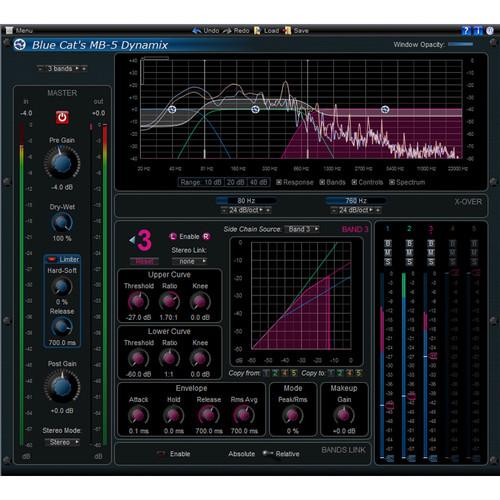This screenshot has height=500, width=500.
Task: Select Range 20 dB
Action: (236, 182)
